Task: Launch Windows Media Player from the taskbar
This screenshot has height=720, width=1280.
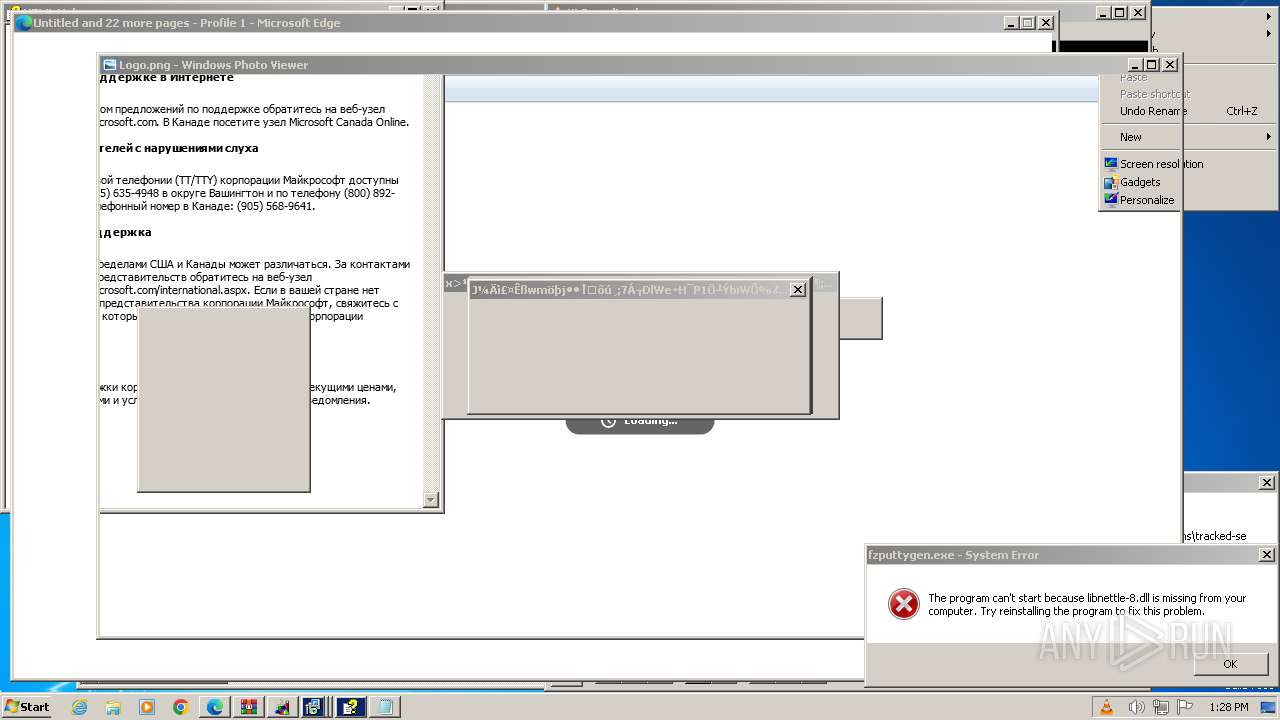Action: click(x=147, y=707)
